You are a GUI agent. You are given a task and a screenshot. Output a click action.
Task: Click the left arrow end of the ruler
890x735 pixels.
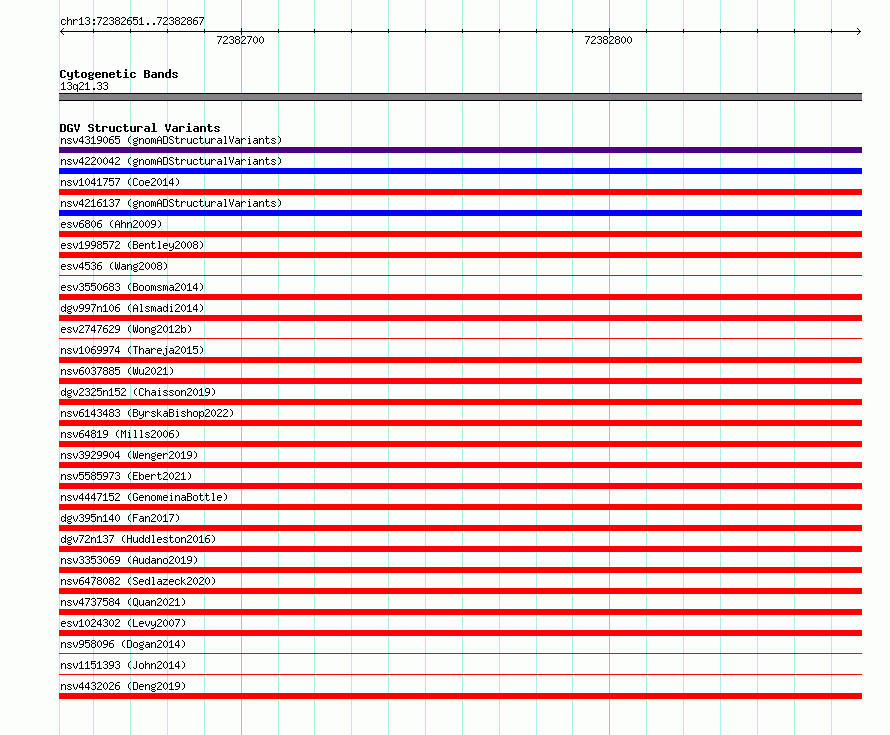tap(62, 32)
